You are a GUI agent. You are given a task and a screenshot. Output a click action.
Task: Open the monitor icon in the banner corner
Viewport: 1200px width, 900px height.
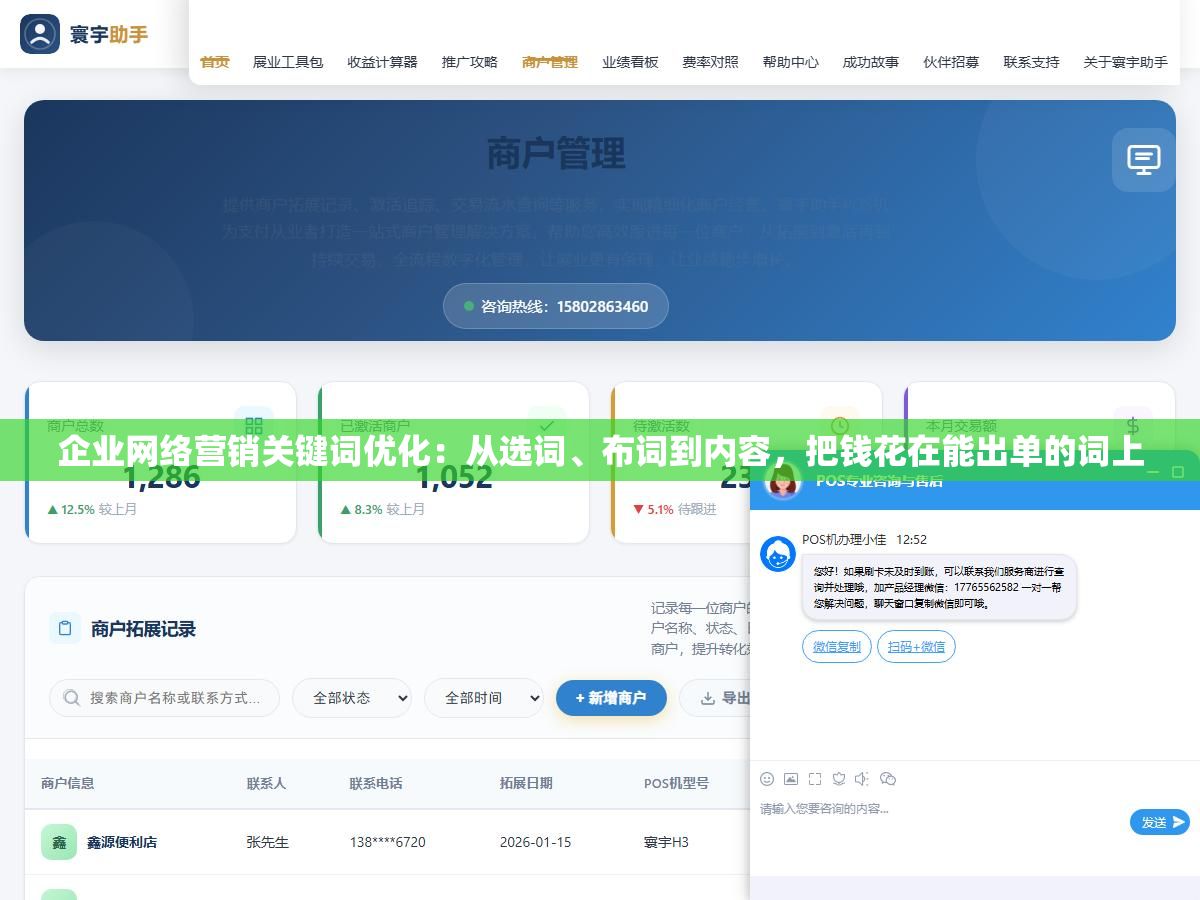(1144, 160)
